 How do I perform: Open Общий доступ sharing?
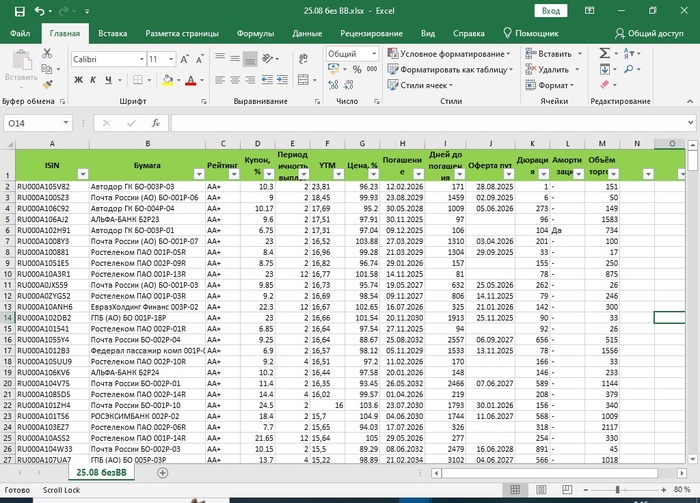pyautogui.click(x=649, y=33)
